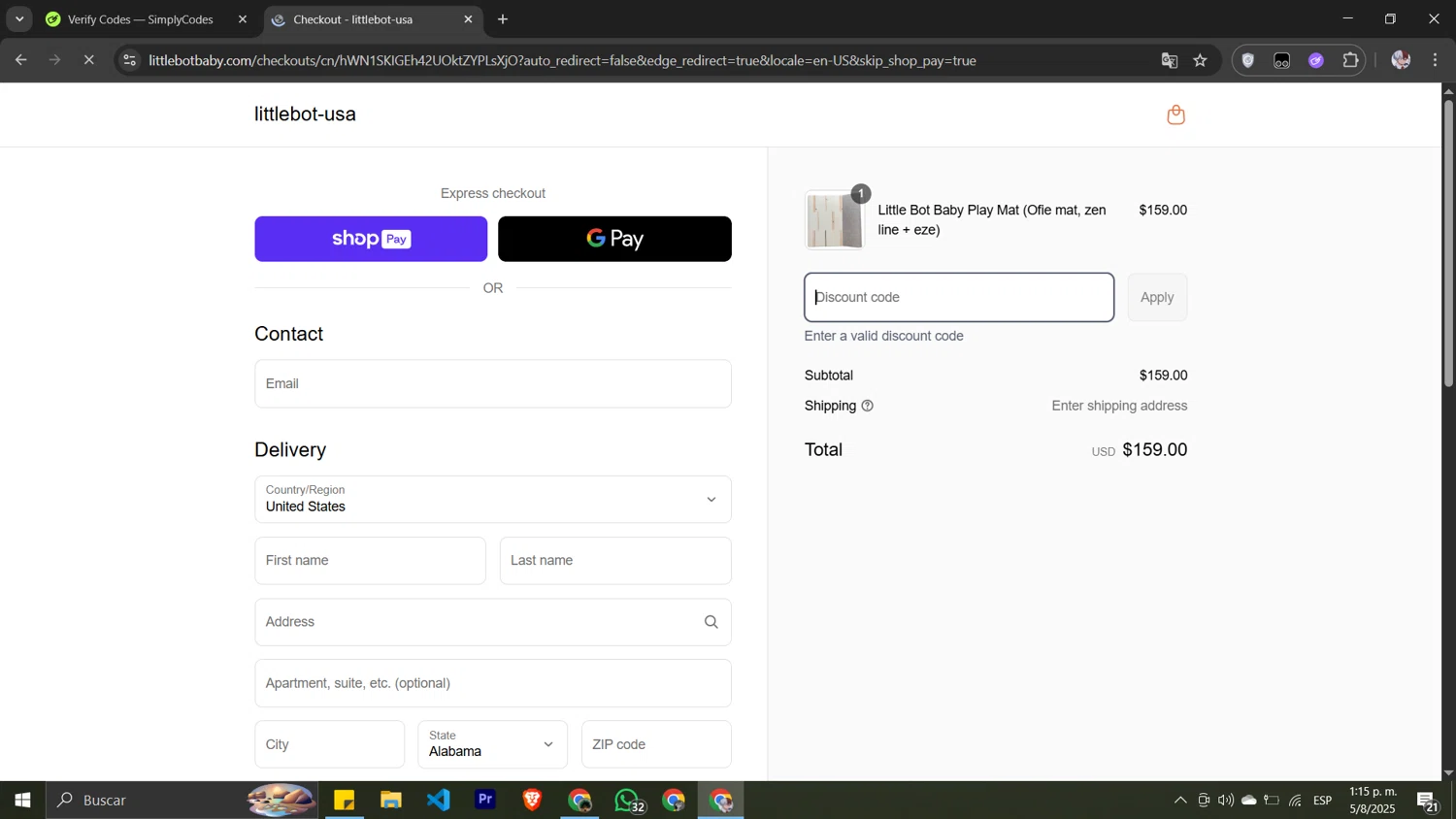Focus the Discount code field
1456x819 pixels.
click(x=959, y=297)
